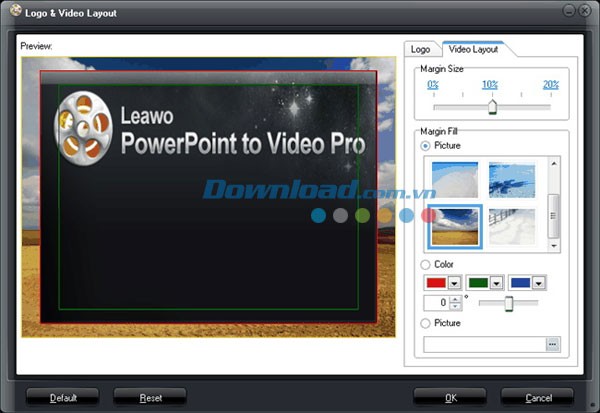
Task: Decrease the angle with the down spinner
Action: [x=455, y=306]
